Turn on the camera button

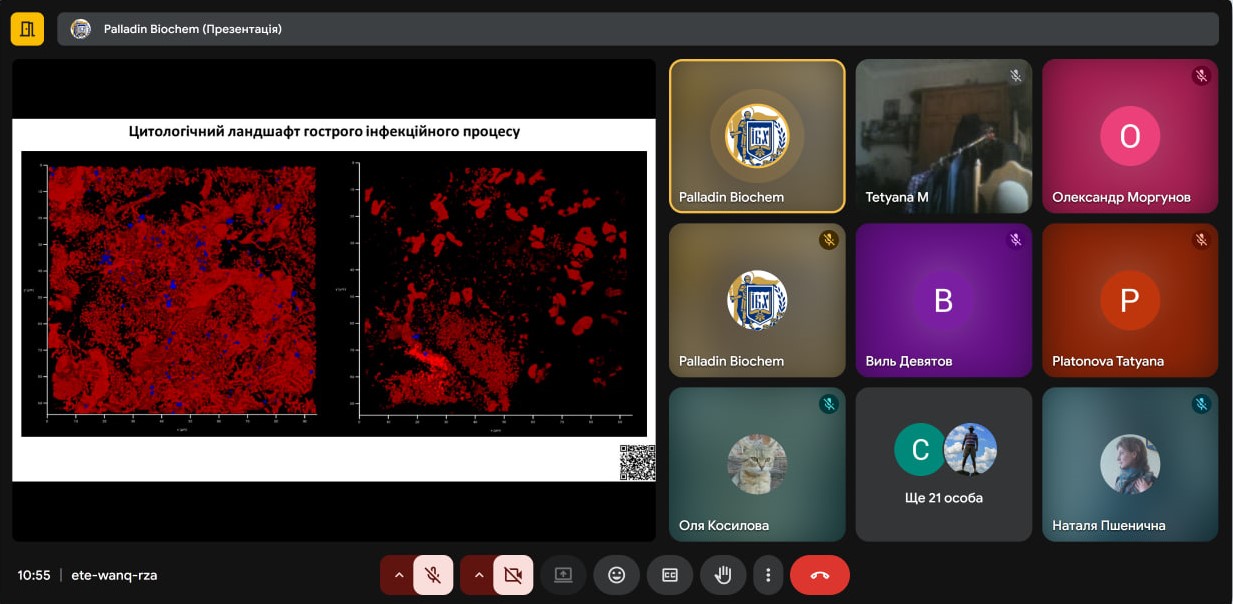click(513, 575)
